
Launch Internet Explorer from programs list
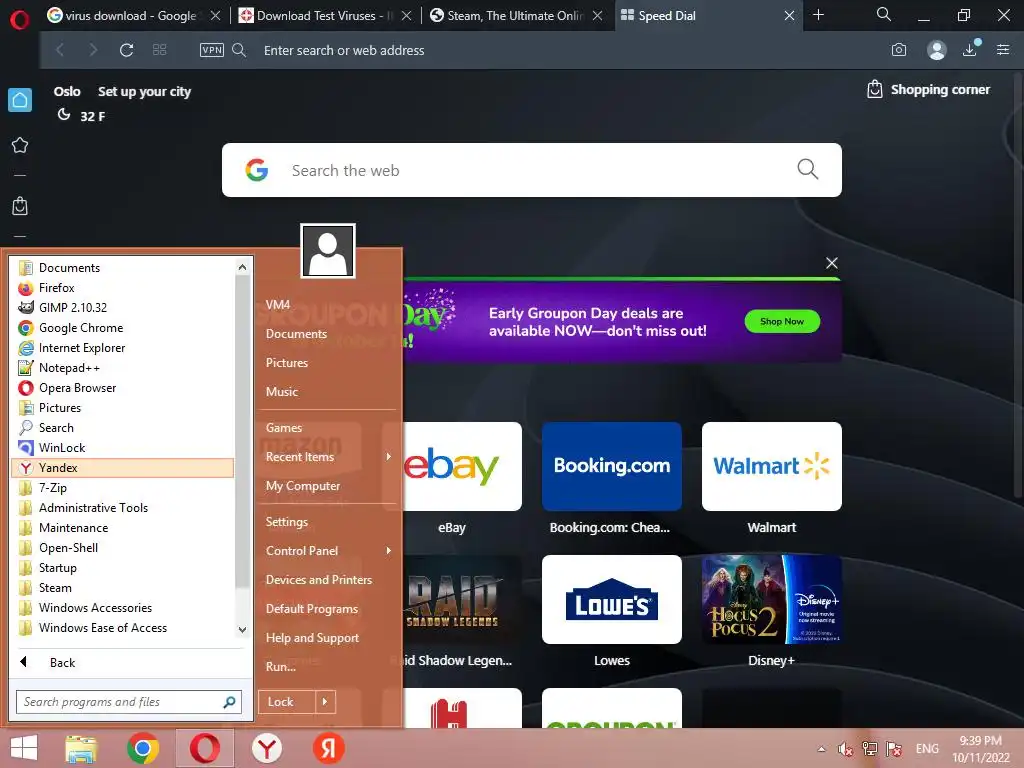click(123, 348)
